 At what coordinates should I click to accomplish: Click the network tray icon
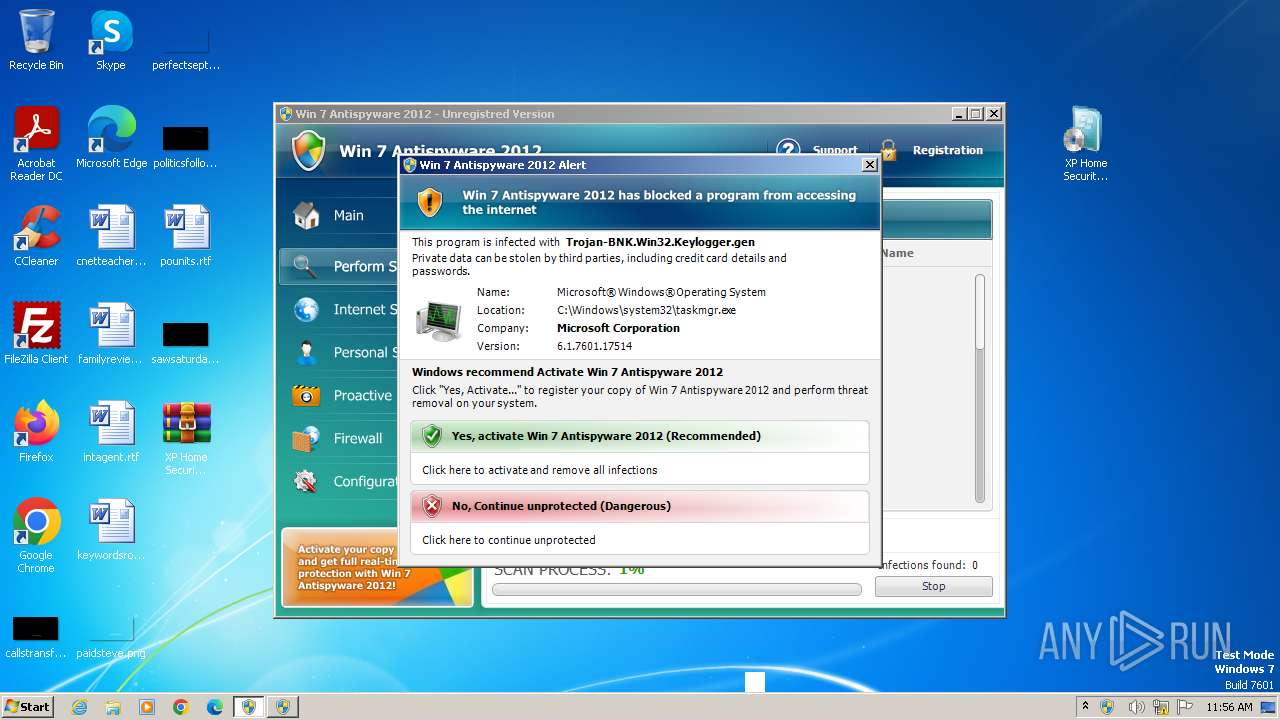point(1160,707)
